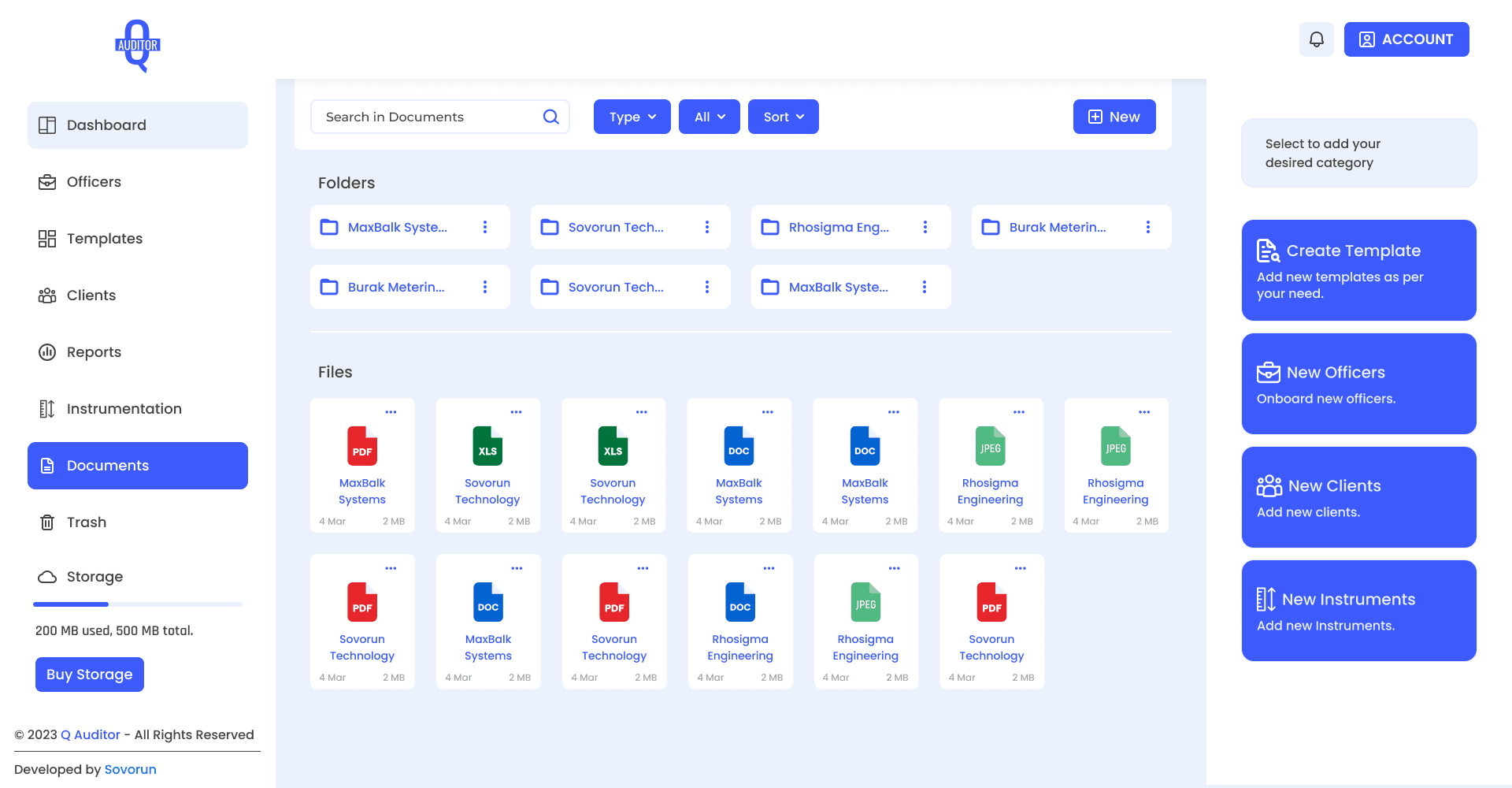Open more options on last first-row Rhosigma JPEG
This screenshot has height=788, width=1512.
(x=1144, y=412)
